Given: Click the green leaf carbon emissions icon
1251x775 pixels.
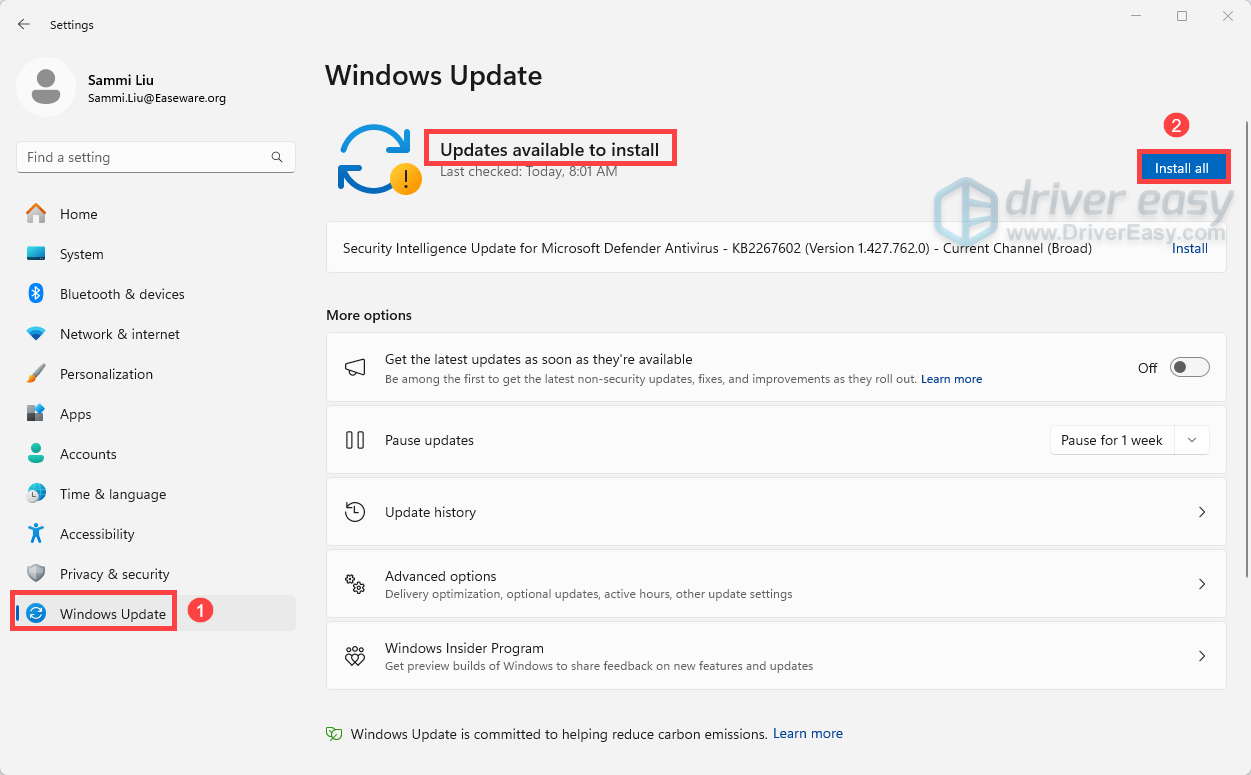Looking at the screenshot, I should (334, 734).
